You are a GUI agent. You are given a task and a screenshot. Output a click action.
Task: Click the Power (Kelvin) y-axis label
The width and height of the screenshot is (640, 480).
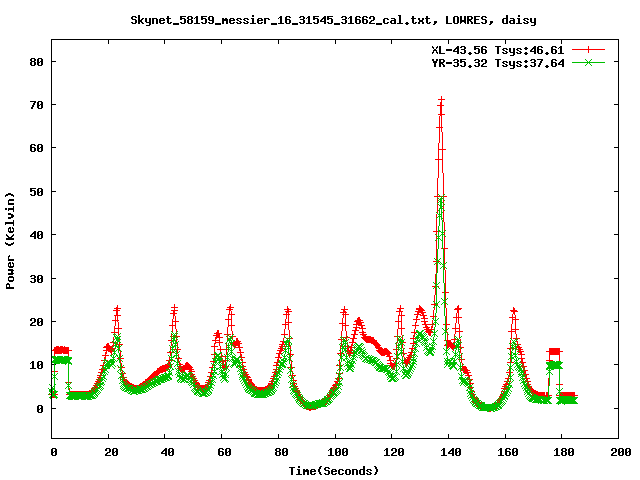(10, 241)
